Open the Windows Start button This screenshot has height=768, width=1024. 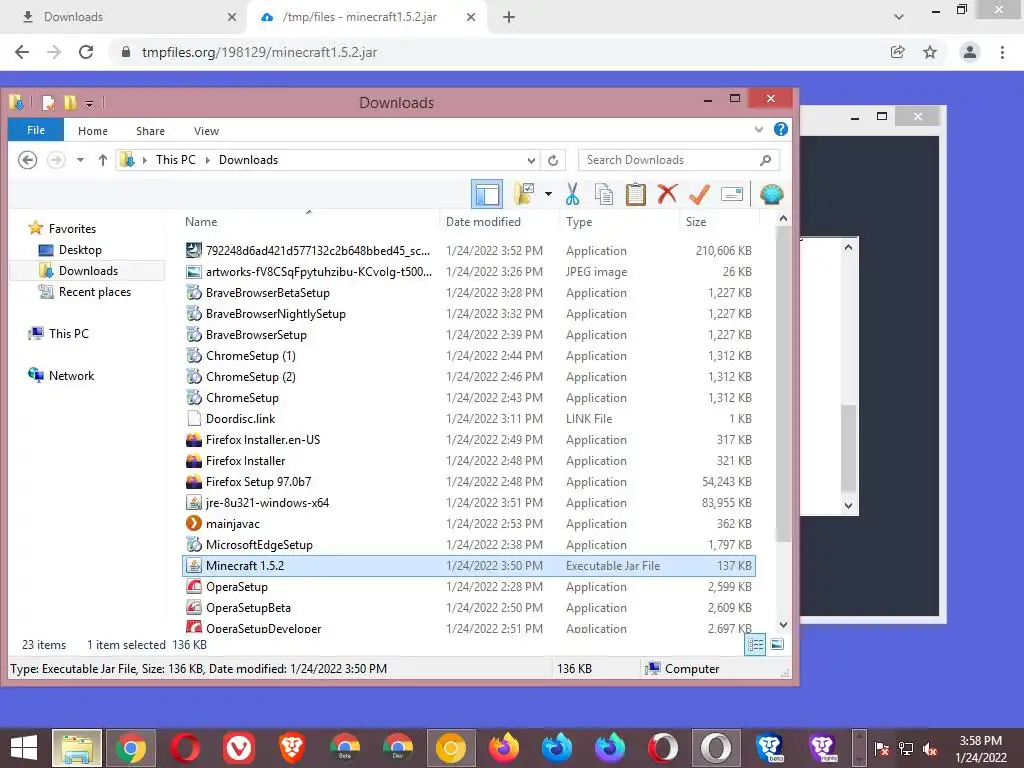click(x=24, y=748)
